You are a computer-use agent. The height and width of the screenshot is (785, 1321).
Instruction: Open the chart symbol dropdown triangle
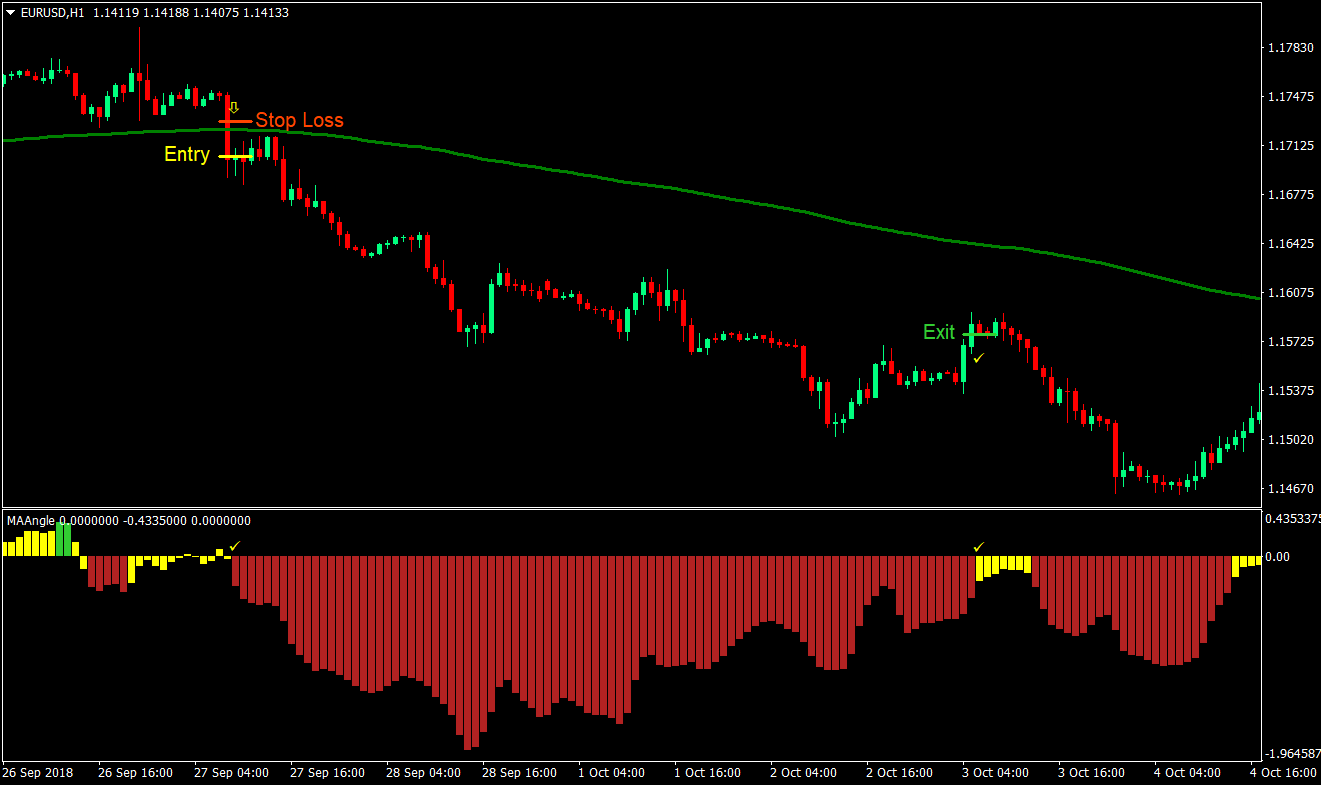click(x=9, y=14)
